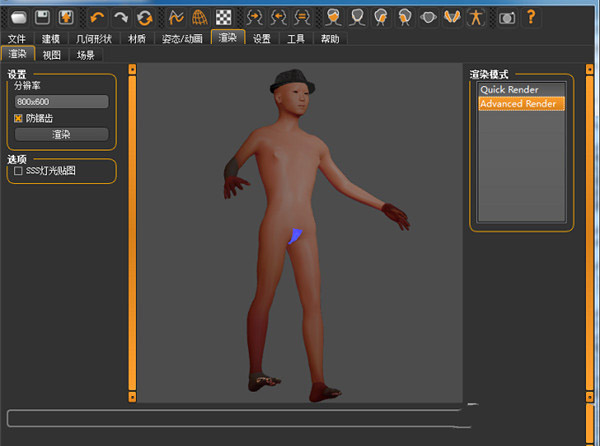
Task: Click the Save file icon
Action: tap(42, 17)
